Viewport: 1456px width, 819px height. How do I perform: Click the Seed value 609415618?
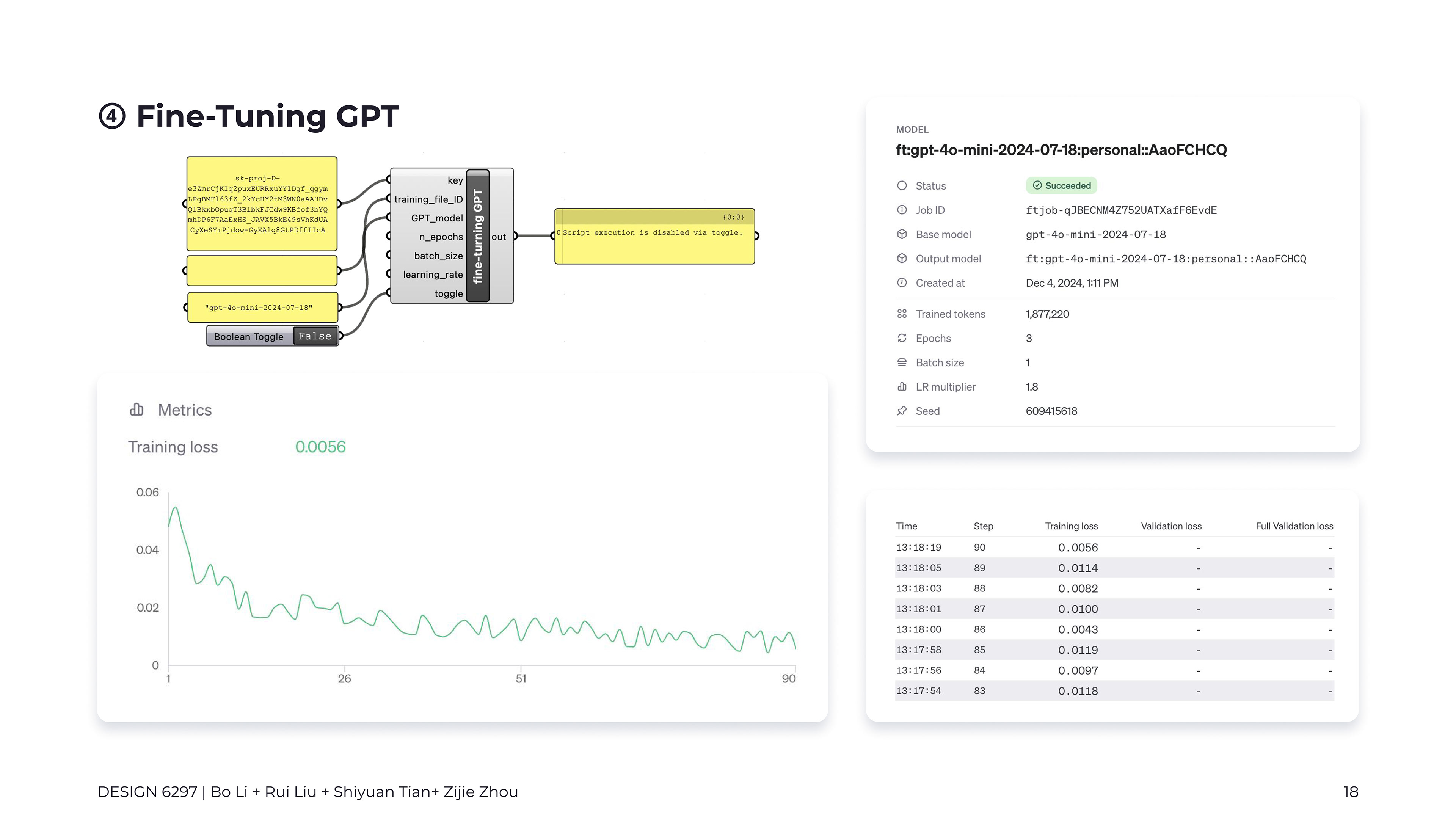point(1051,411)
